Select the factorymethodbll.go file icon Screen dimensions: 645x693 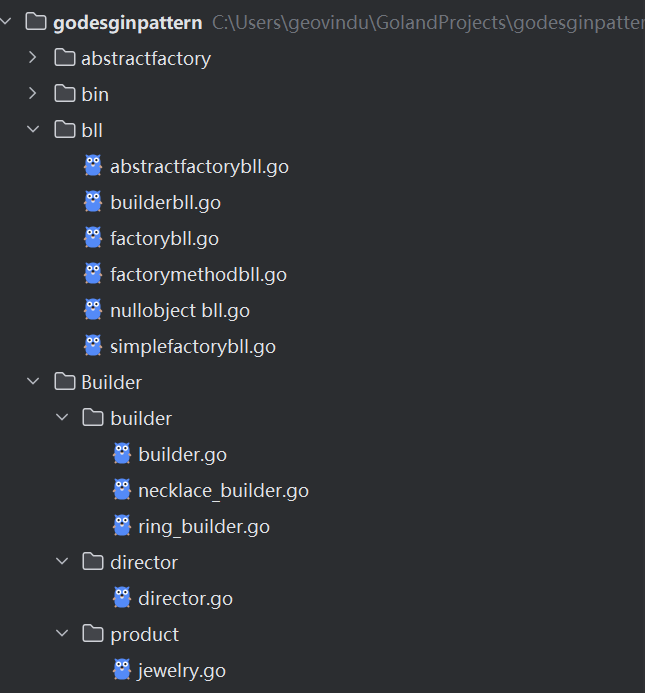93,274
